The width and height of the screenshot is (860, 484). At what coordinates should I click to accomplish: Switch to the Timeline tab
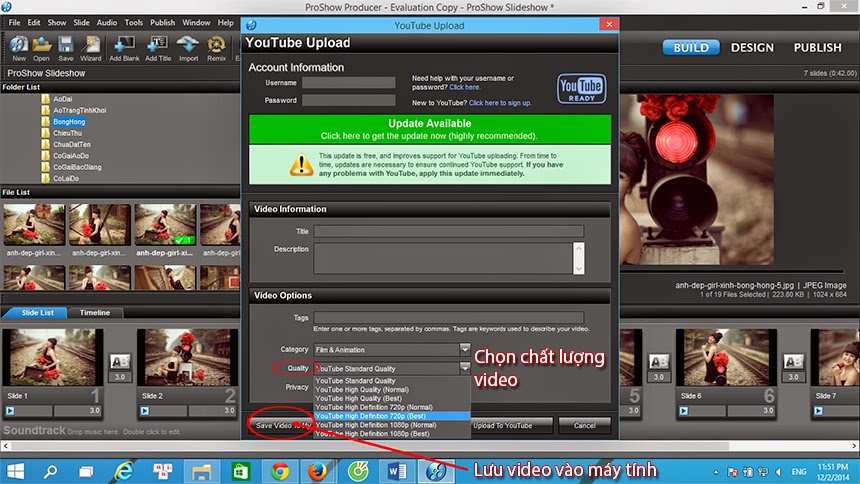coord(95,313)
